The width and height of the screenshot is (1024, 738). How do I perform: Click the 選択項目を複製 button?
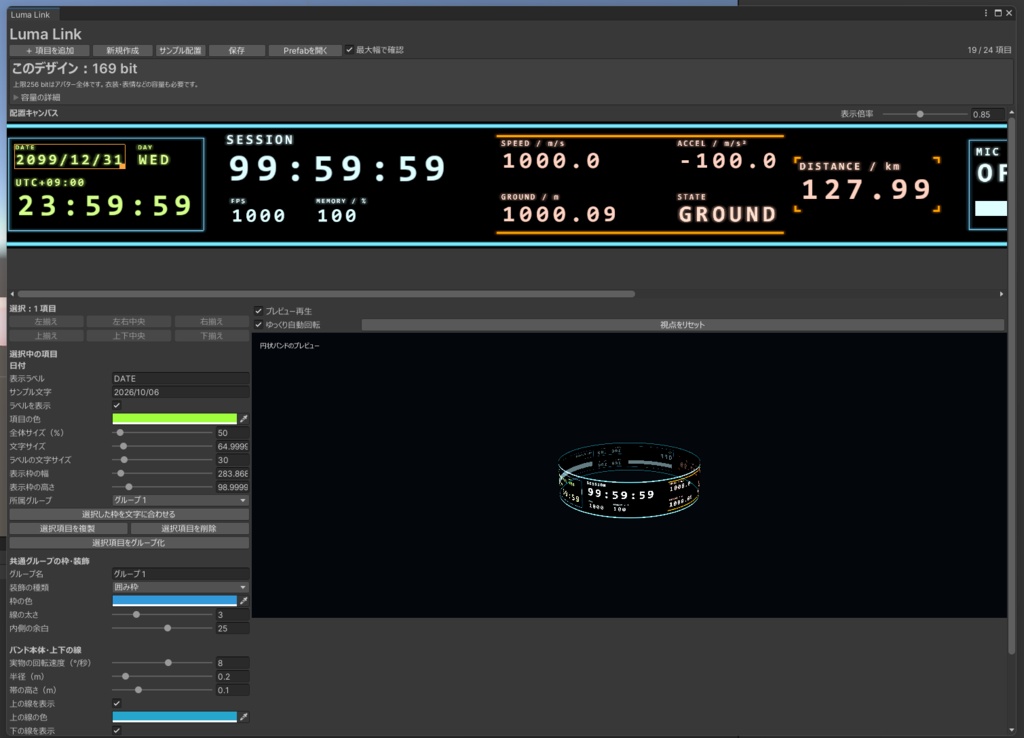click(x=68, y=528)
